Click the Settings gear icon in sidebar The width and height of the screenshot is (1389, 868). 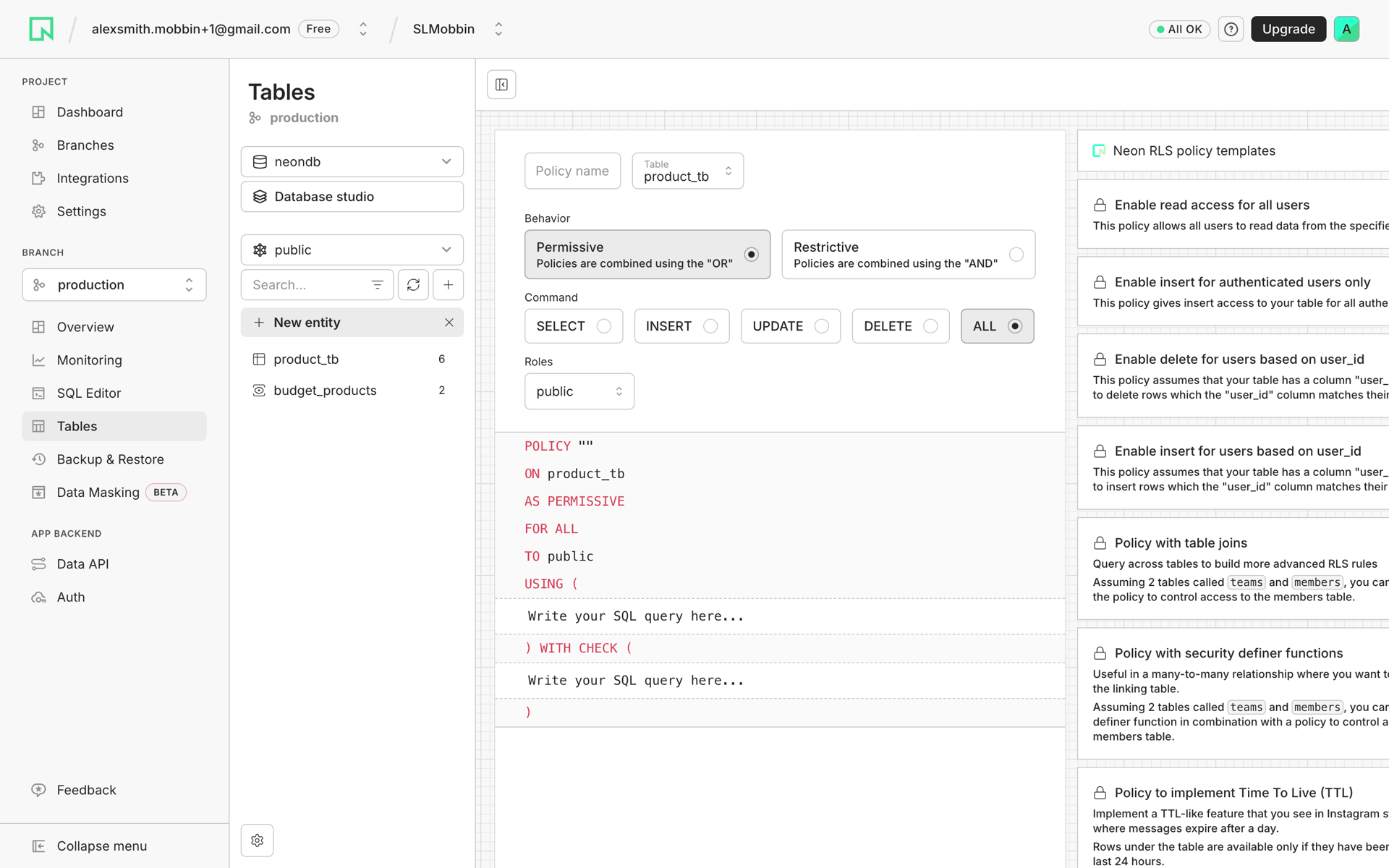38,211
